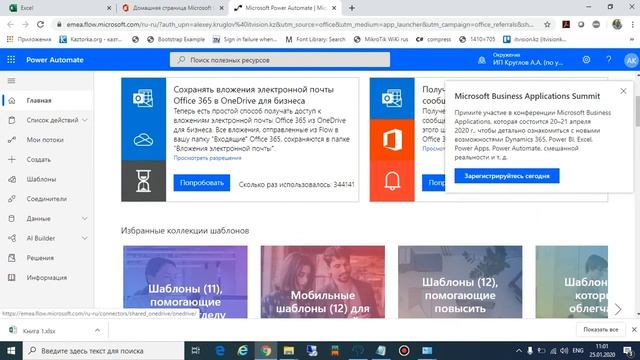This screenshot has width=640, height=360.
Task: Switch to the Excel browser tab
Action: [x=58, y=8]
